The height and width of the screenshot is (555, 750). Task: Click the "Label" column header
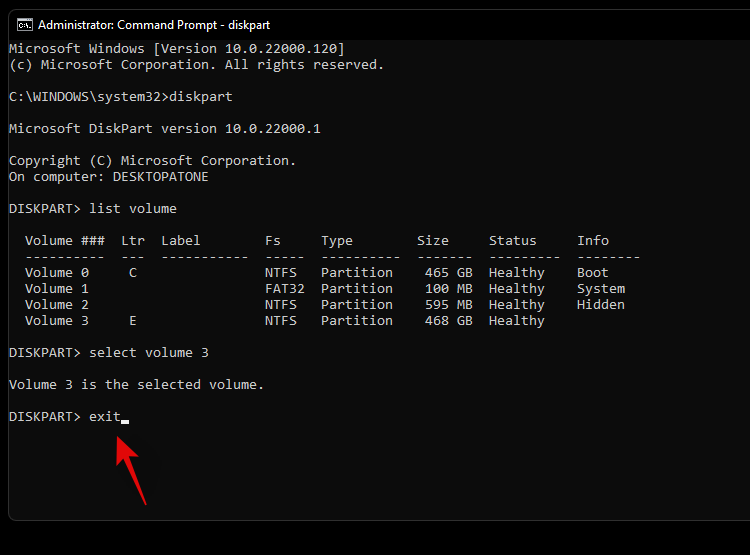[180, 241]
